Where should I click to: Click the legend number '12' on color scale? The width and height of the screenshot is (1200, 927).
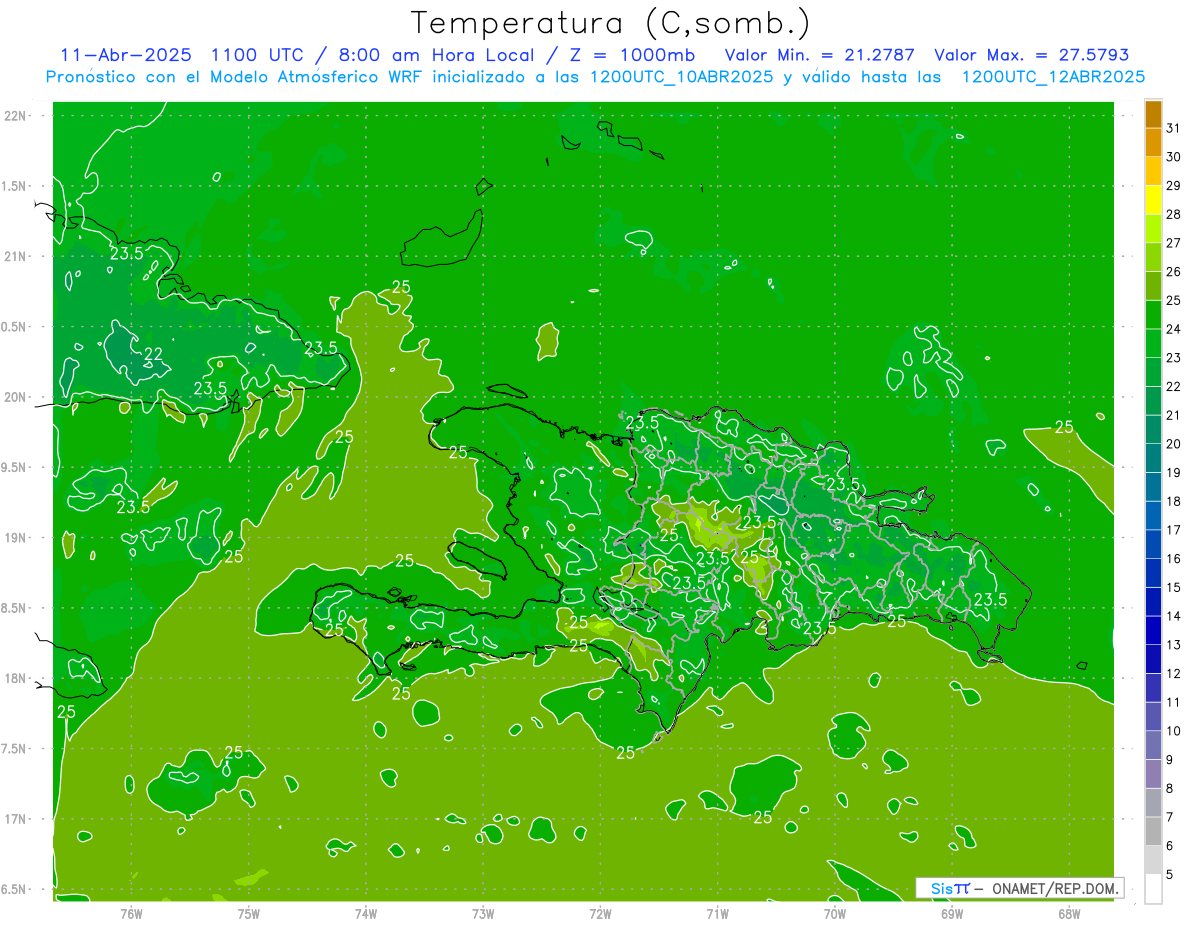(1173, 674)
